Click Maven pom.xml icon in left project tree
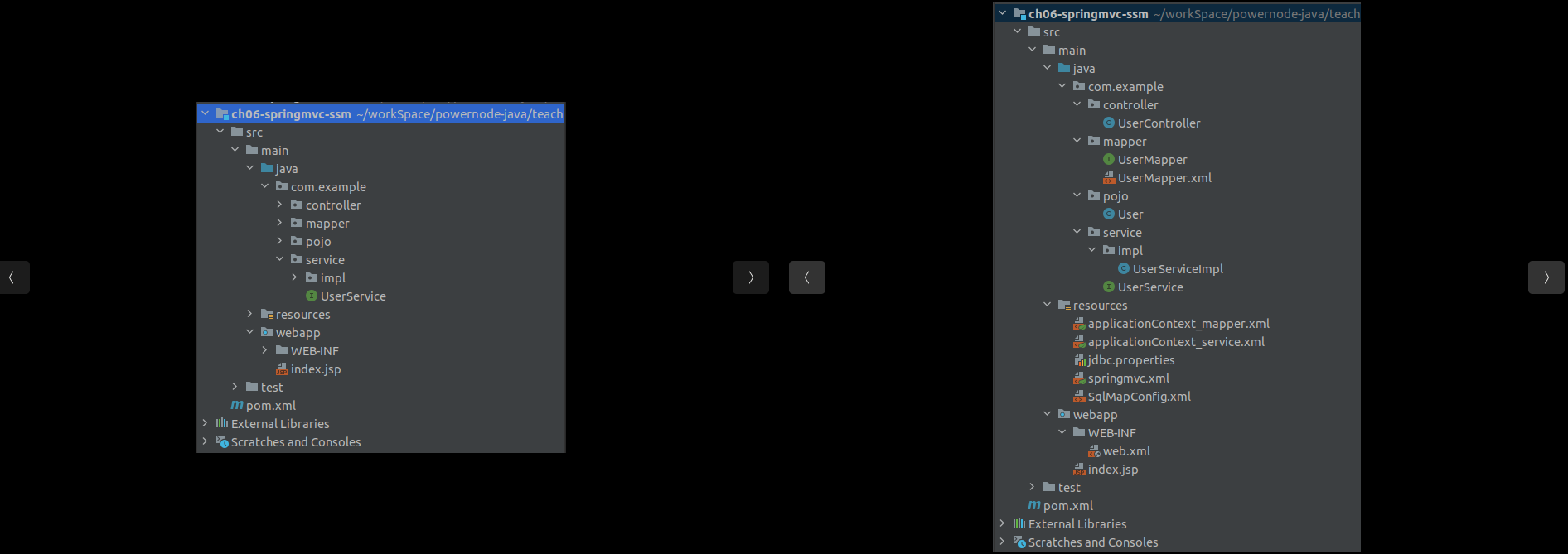This screenshot has width=1568, height=554. point(237,405)
